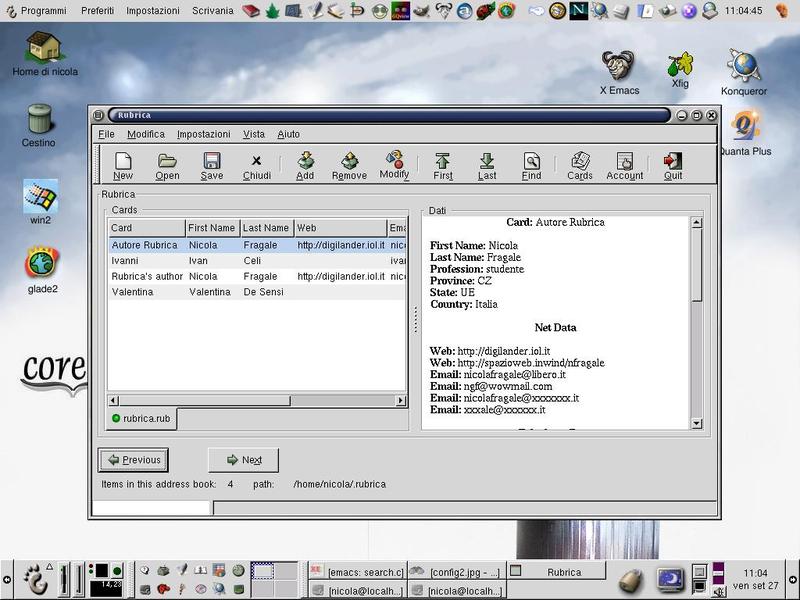This screenshot has height=600, width=800.
Task: Open the Find tool
Action: (532, 166)
